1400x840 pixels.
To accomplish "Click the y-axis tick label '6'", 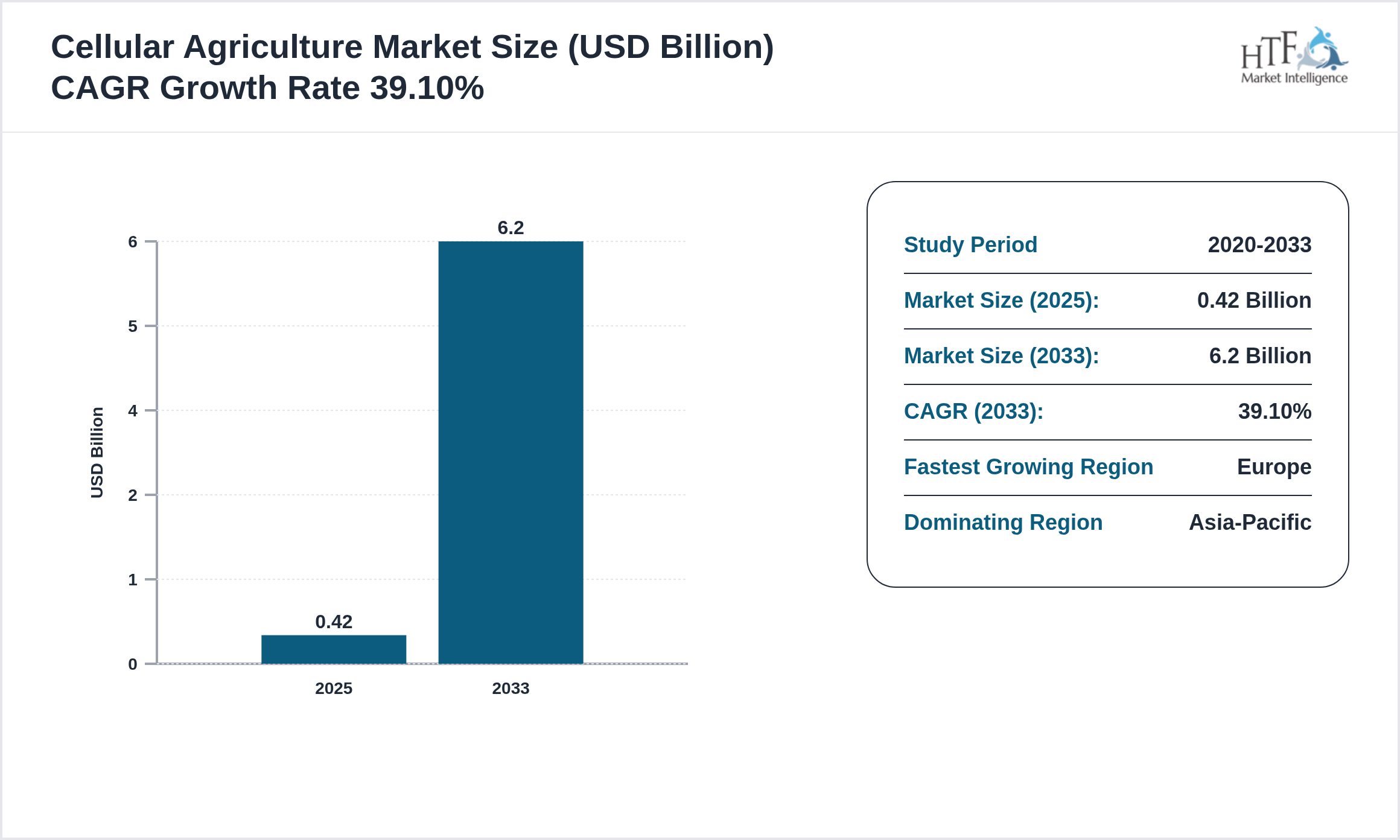I will [133, 242].
